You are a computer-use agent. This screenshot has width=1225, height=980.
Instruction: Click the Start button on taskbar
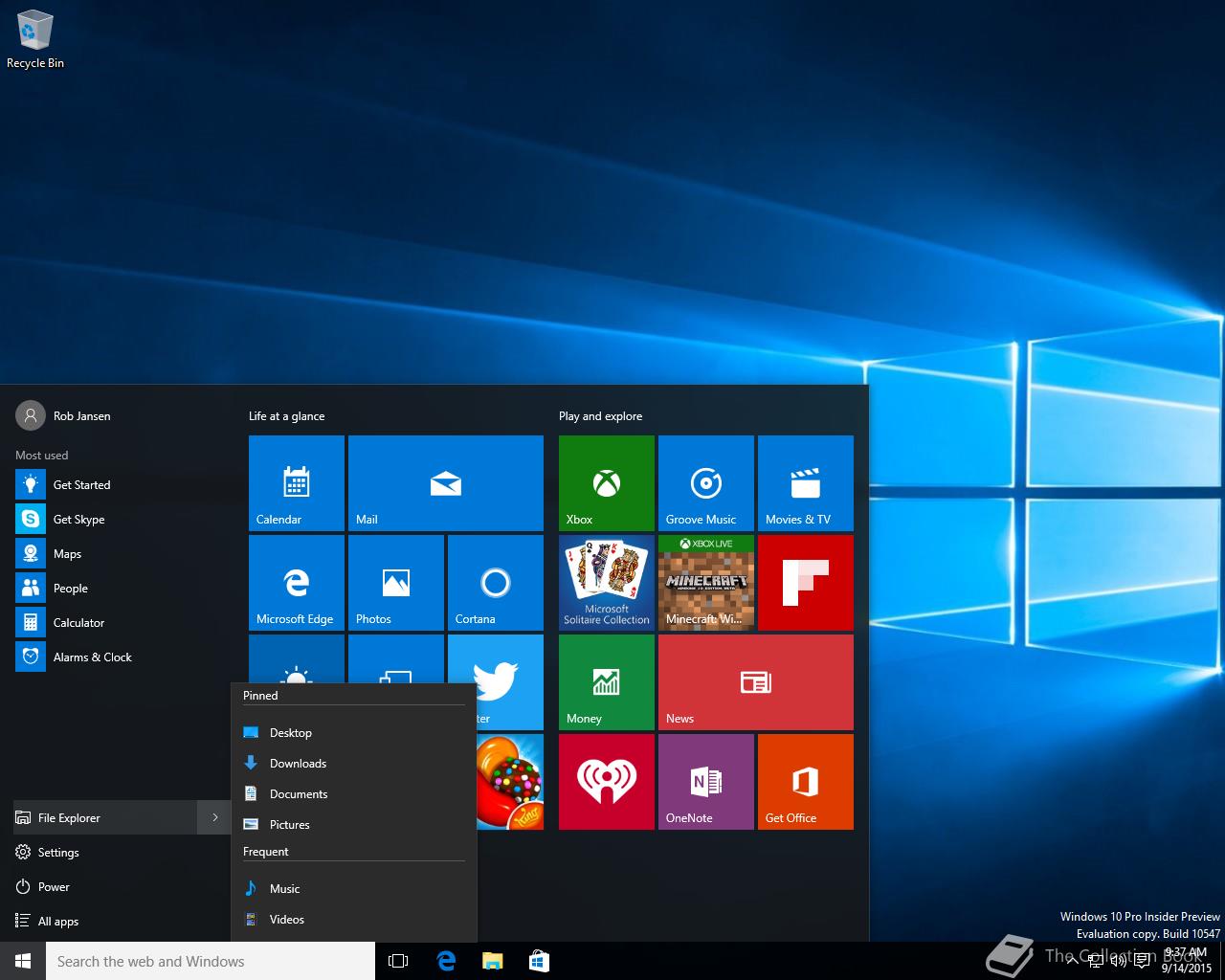(x=23, y=961)
